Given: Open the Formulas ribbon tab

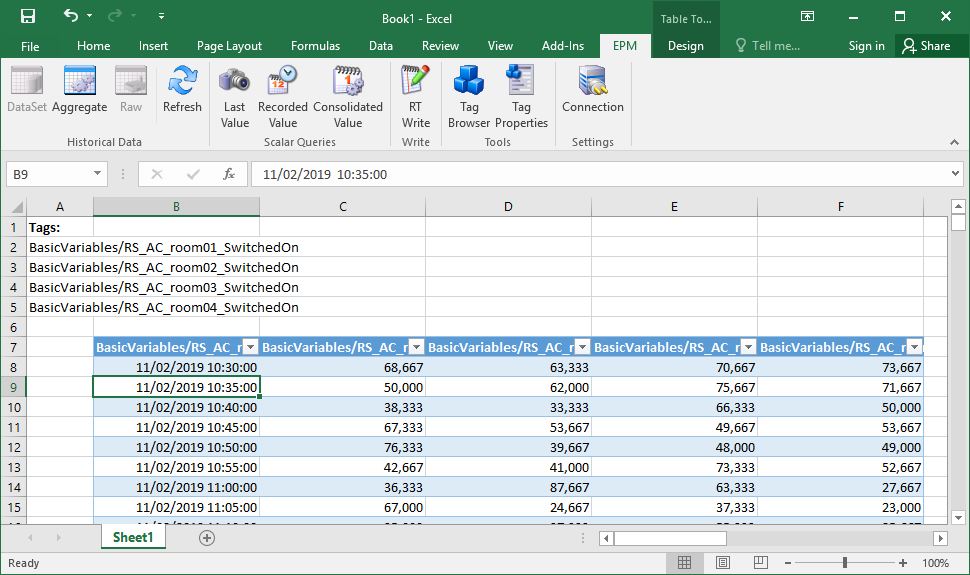Looking at the screenshot, I should [315, 46].
